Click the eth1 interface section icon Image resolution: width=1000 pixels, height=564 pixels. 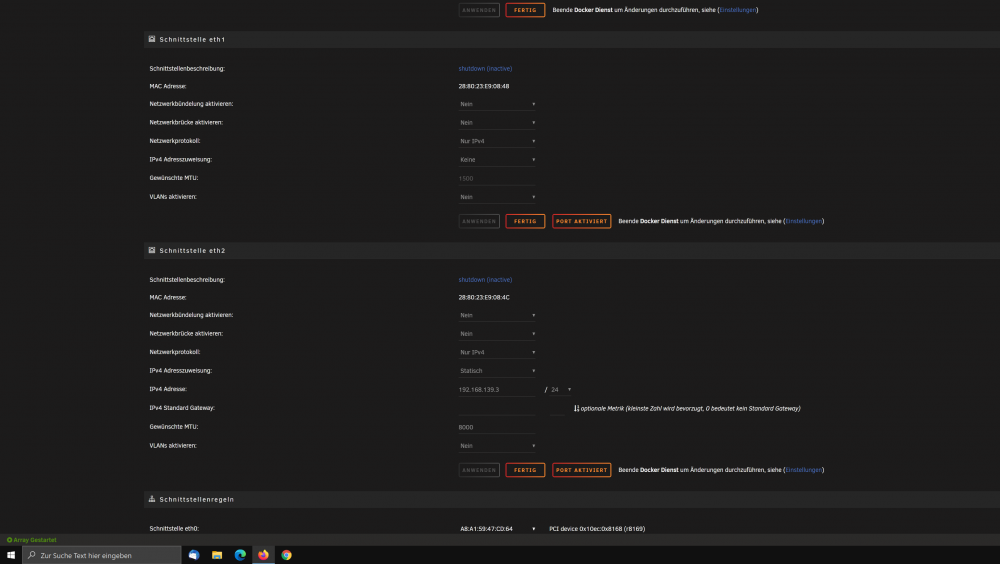click(152, 39)
